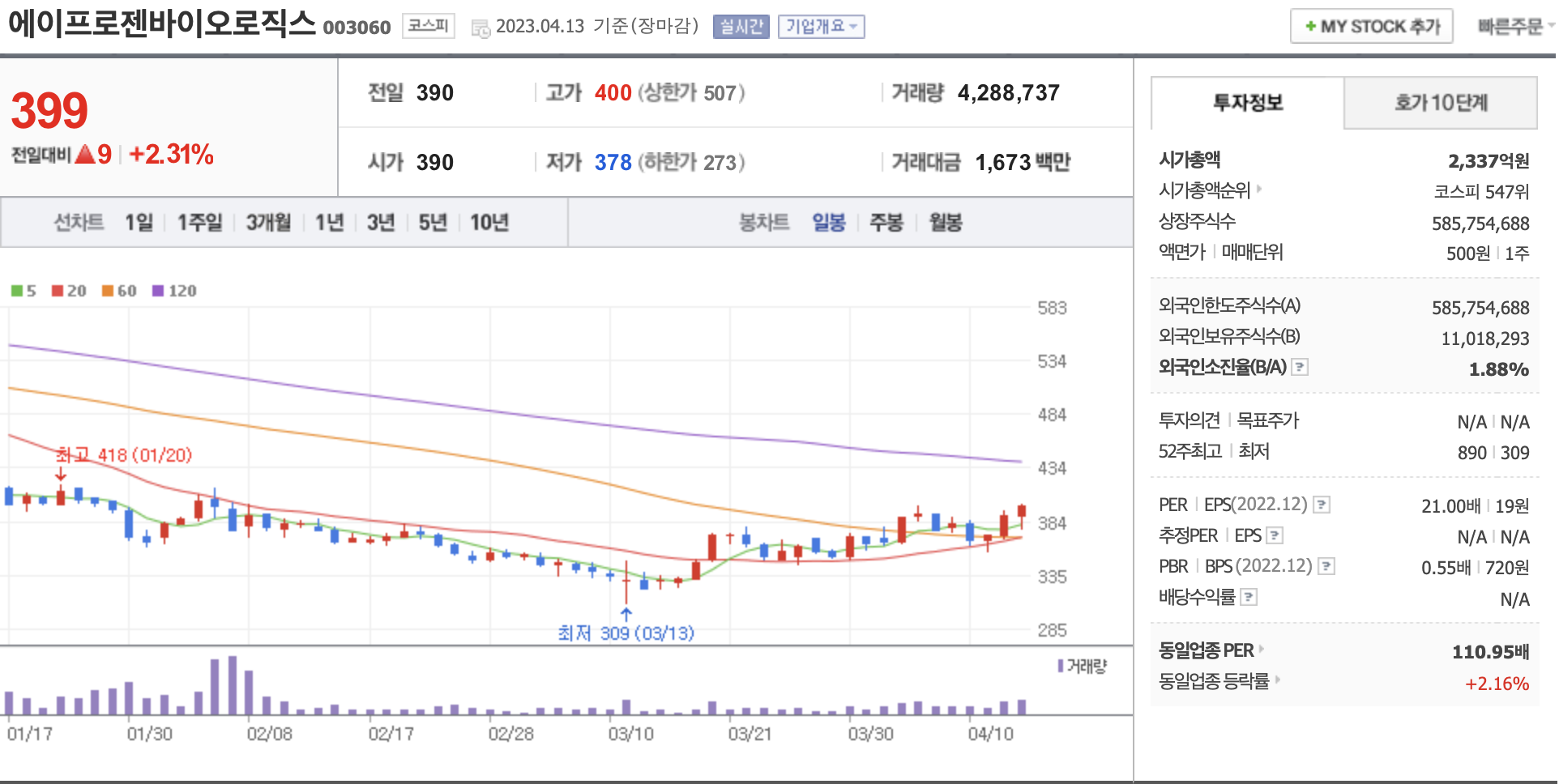
Task: Switch the candle chart to 월봉
Action: pyautogui.click(x=945, y=223)
